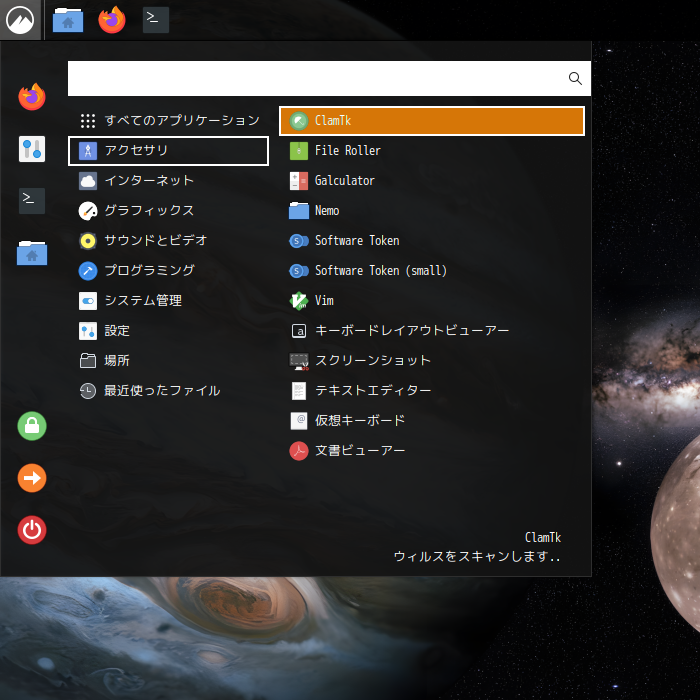
Task: Open システム管理 category
Action: (x=142, y=301)
